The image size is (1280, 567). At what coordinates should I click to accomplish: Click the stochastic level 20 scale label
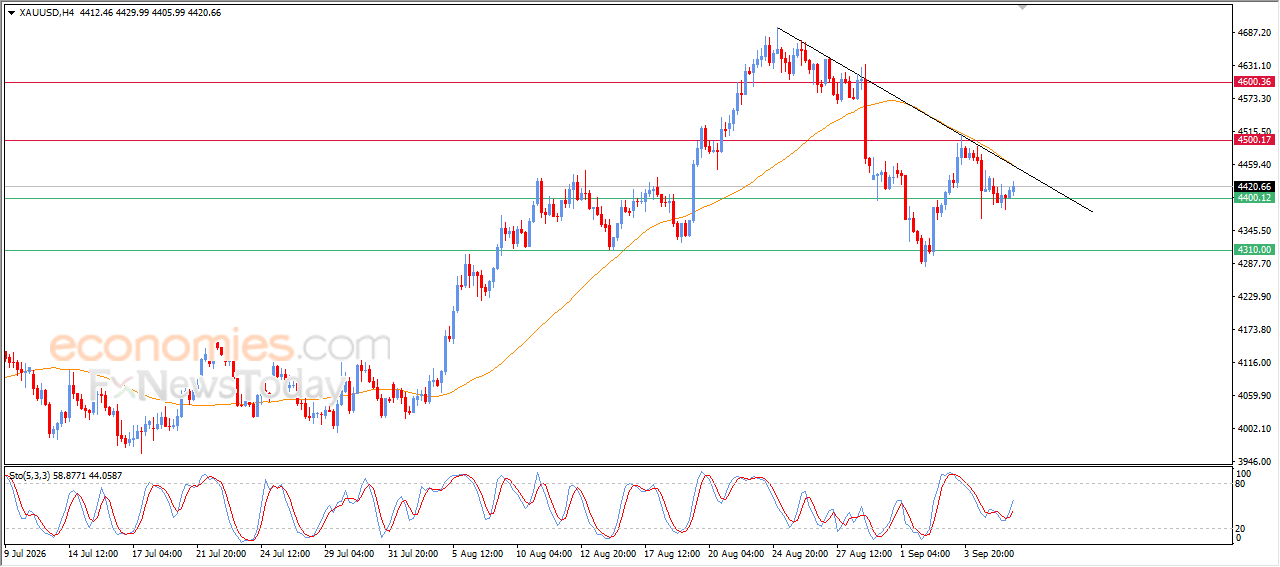(1241, 527)
